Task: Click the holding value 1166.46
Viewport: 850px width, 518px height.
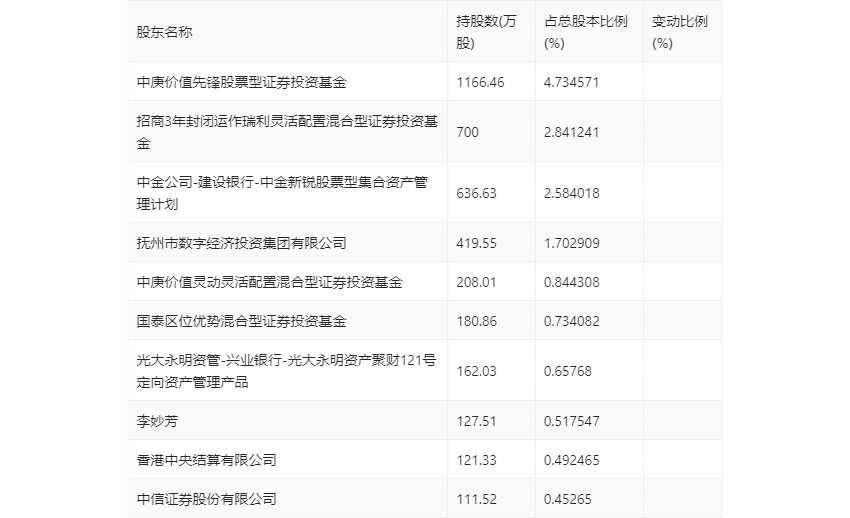Action: (480, 82)
